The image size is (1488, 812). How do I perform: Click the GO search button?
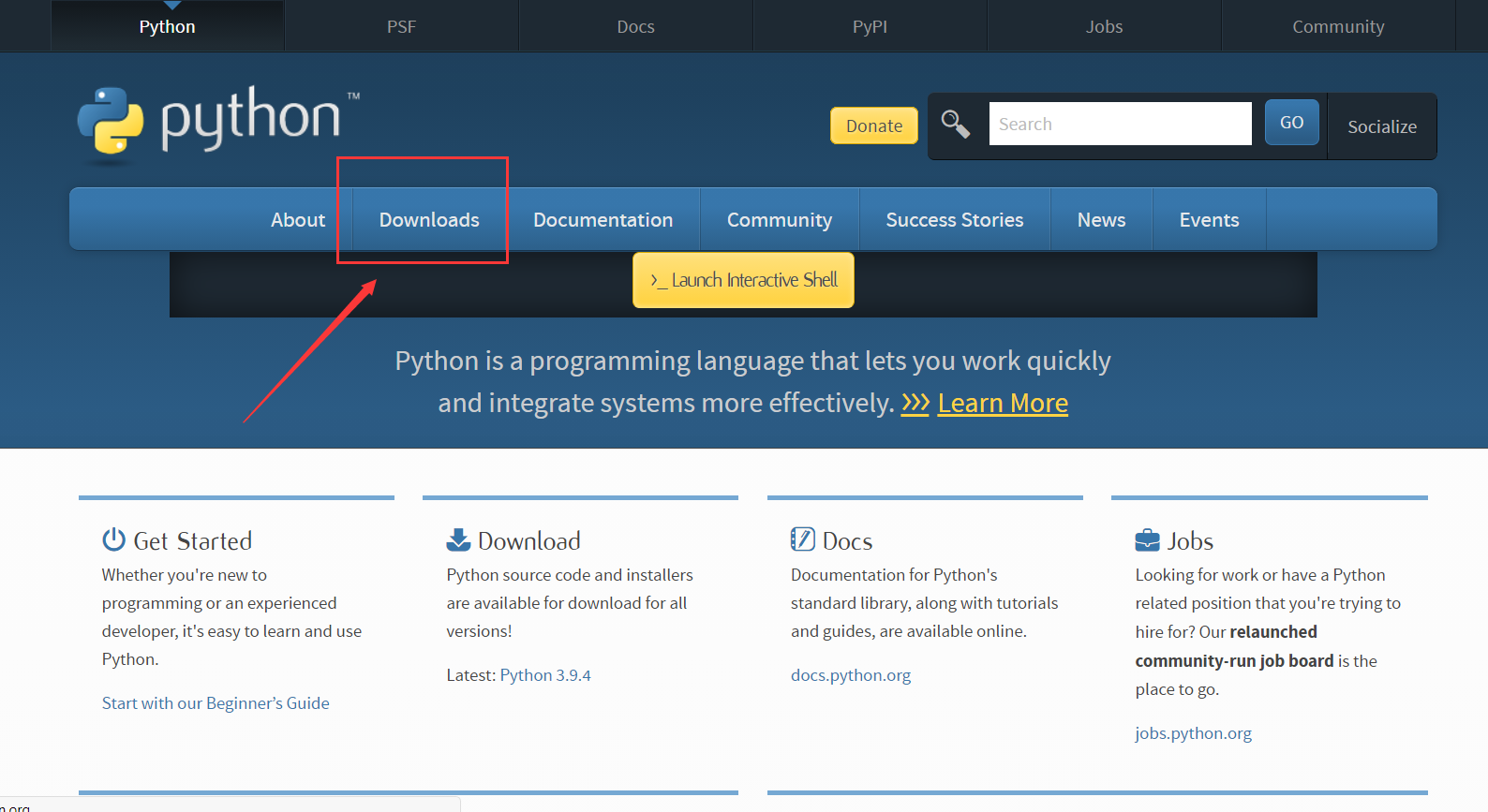pyautogui.click(x=1292, y=122)
